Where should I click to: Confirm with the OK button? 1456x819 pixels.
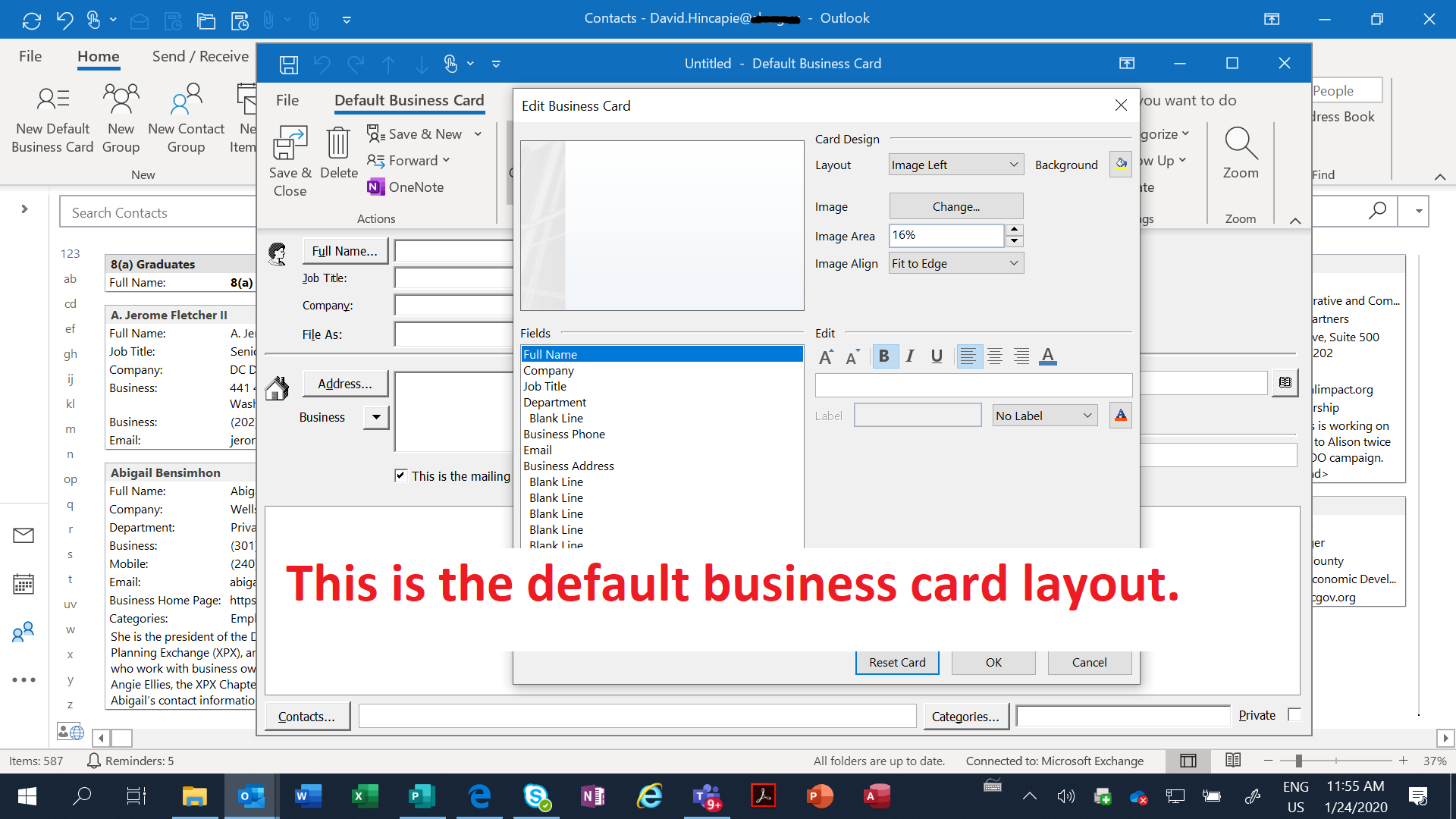tap(993, 662)
